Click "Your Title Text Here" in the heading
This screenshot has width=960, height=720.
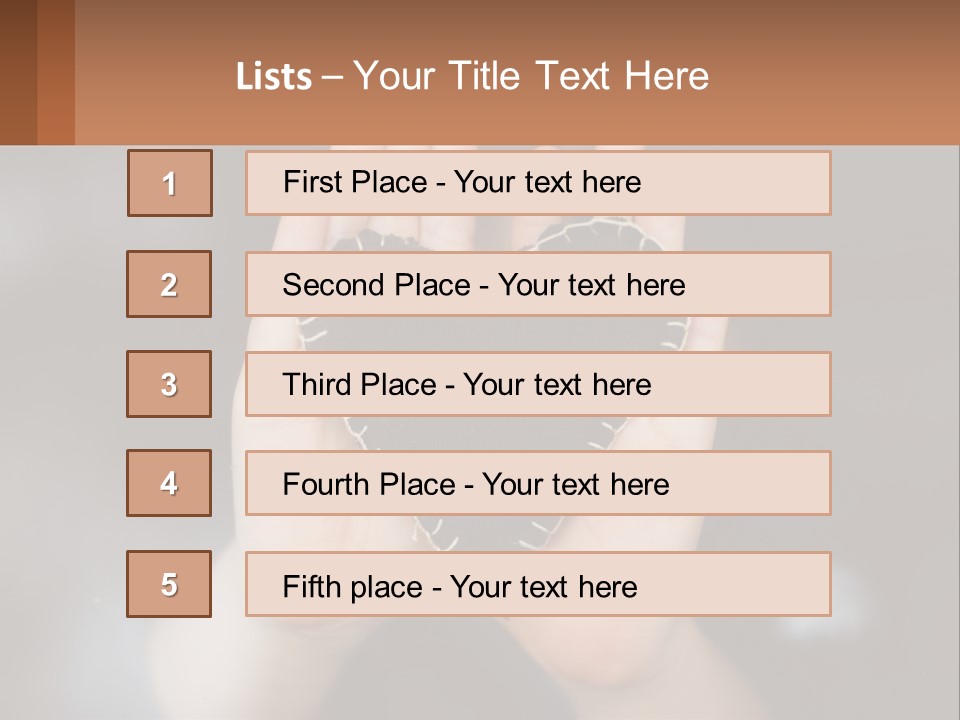[531, 76]
